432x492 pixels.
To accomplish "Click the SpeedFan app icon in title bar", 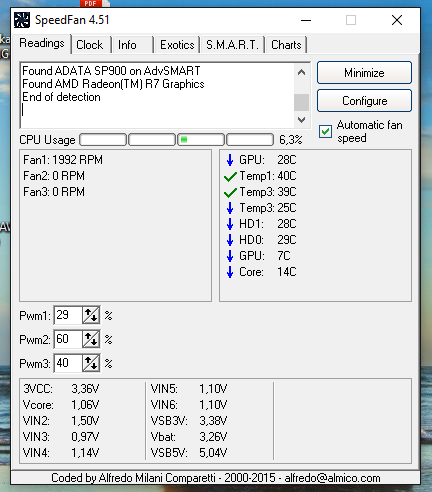I will [x=22, y=20].
